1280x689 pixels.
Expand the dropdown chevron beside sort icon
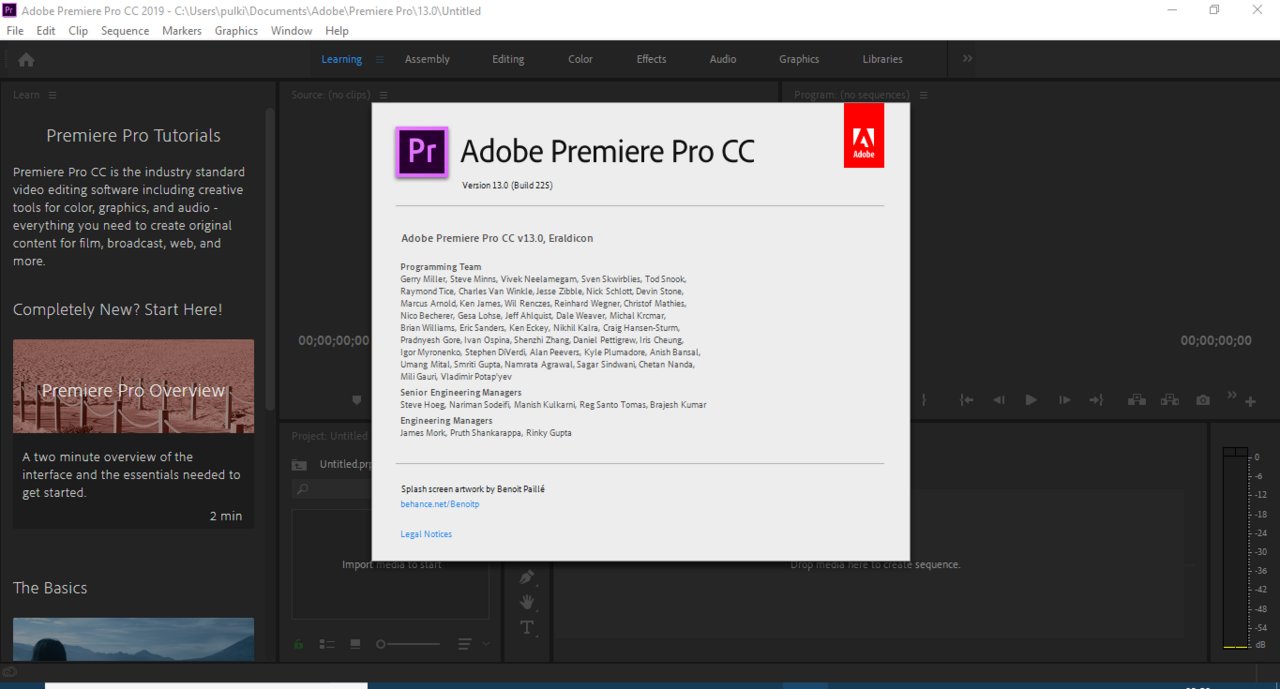pos(486,644)
